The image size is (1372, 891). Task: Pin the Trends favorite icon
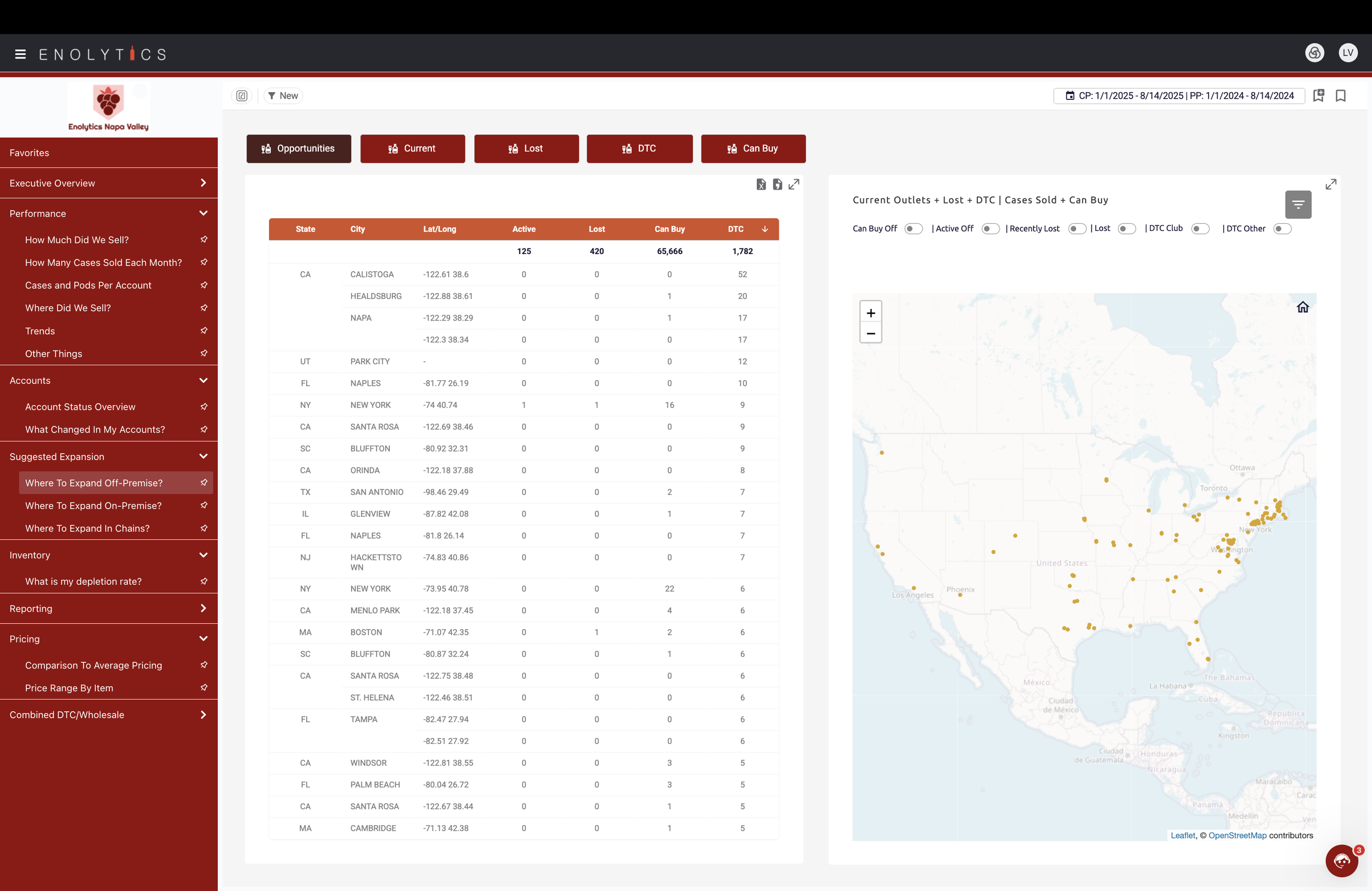[x=204, y=331]
